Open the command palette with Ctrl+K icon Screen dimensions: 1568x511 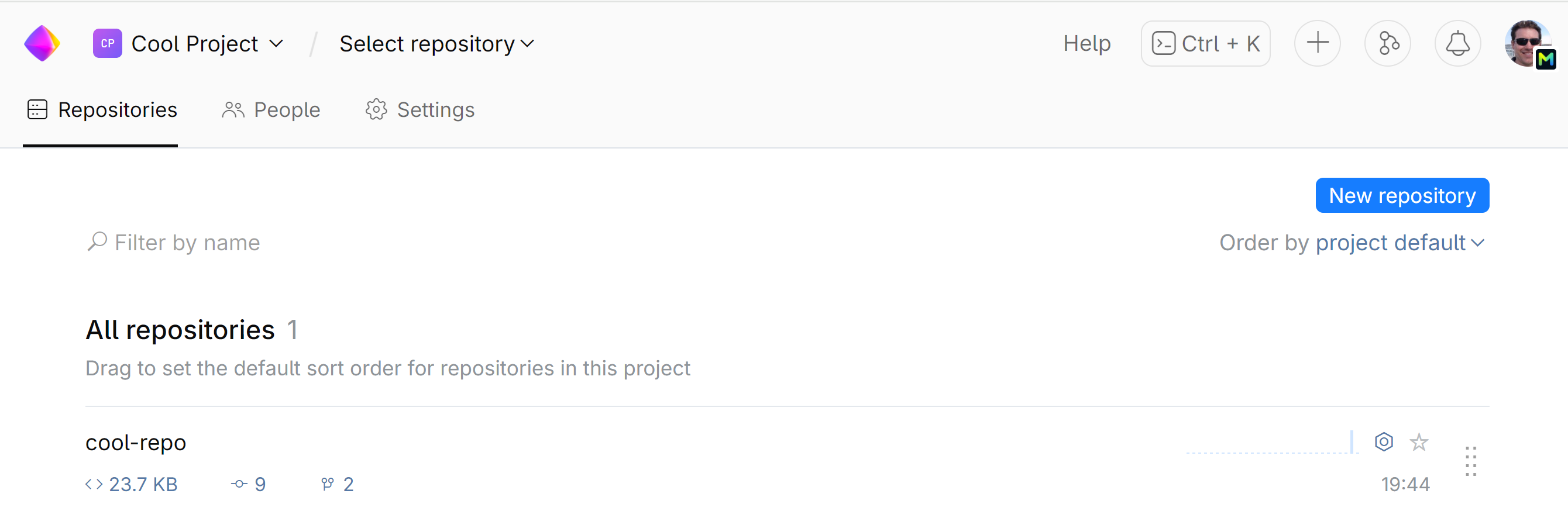[1205, 43]
